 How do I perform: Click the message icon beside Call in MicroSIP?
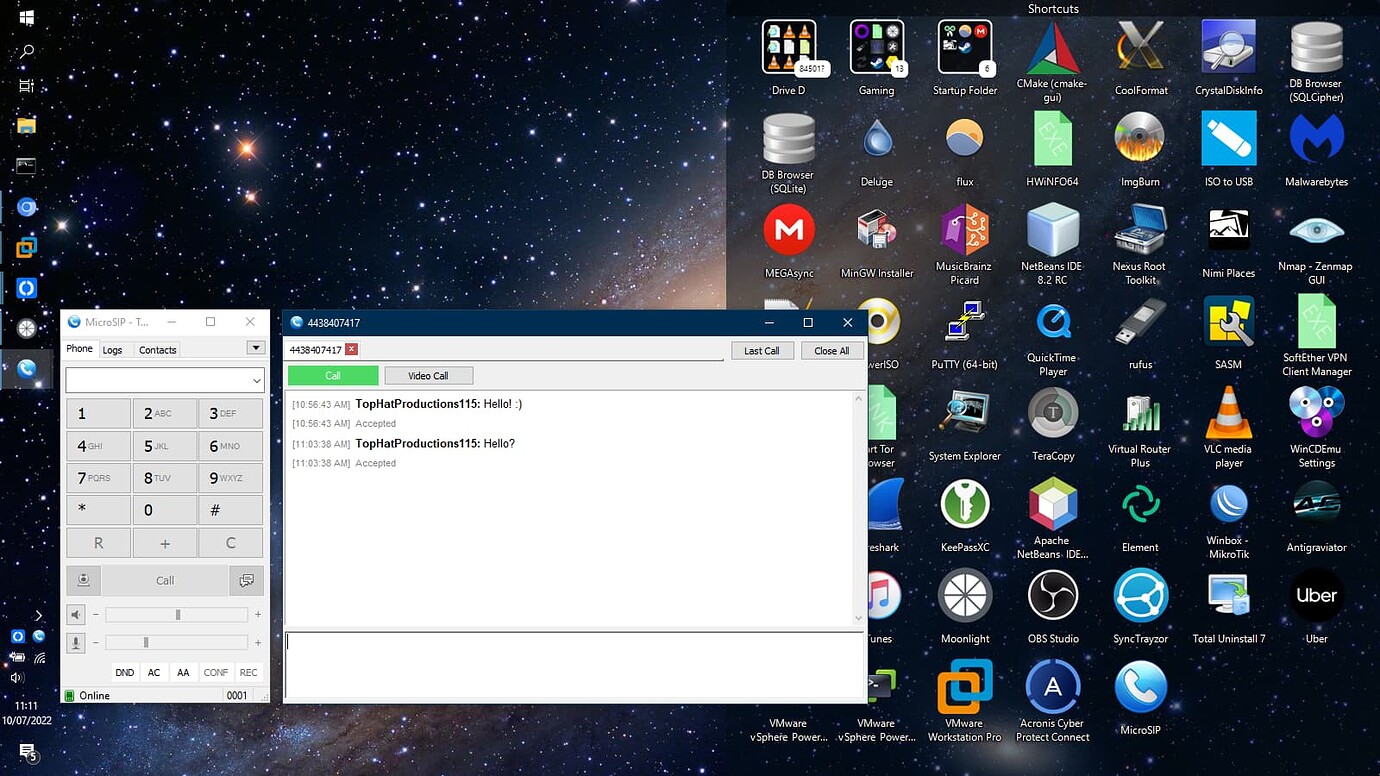pyautogui.click(x=246, y=580)
